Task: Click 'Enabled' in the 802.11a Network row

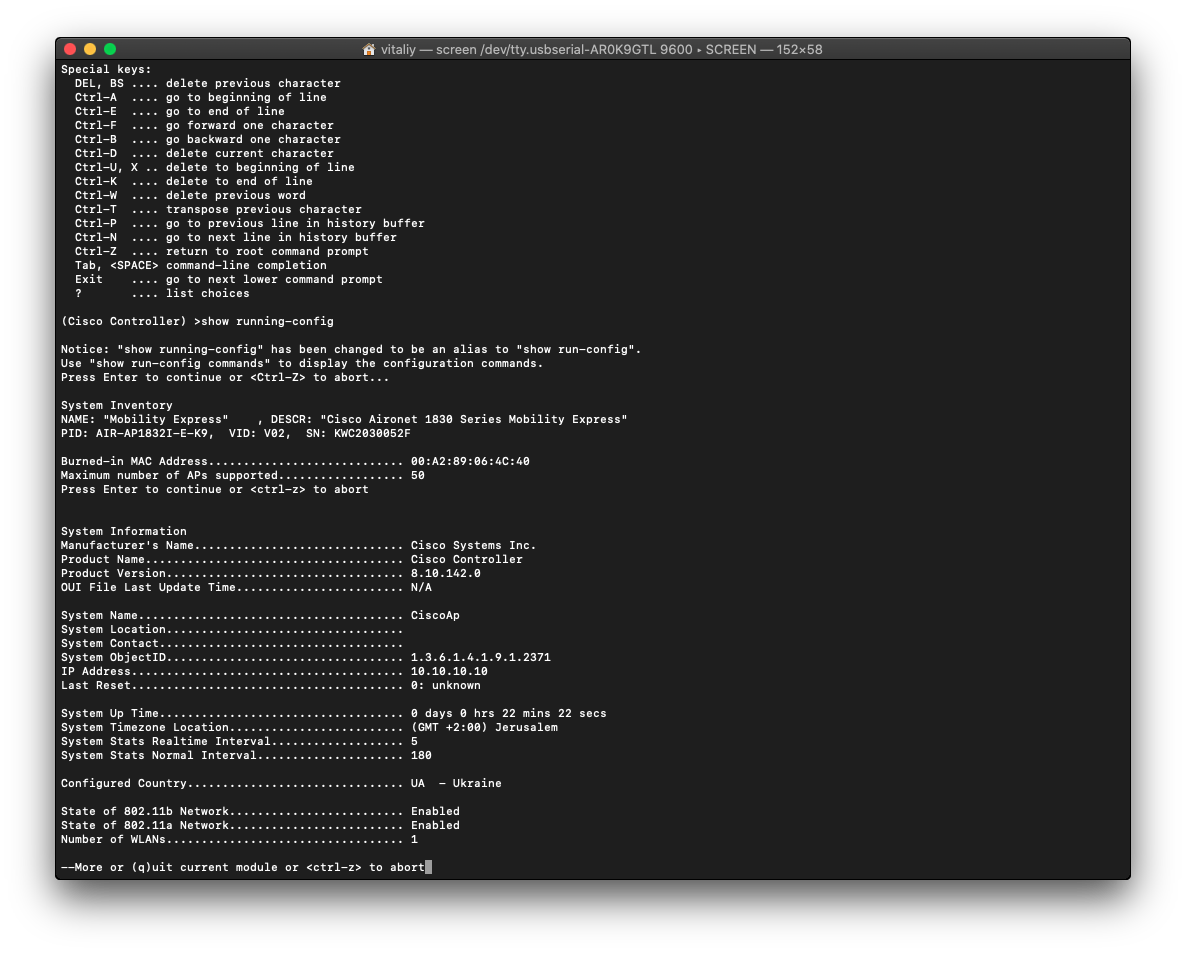Action: pos(435,825)
